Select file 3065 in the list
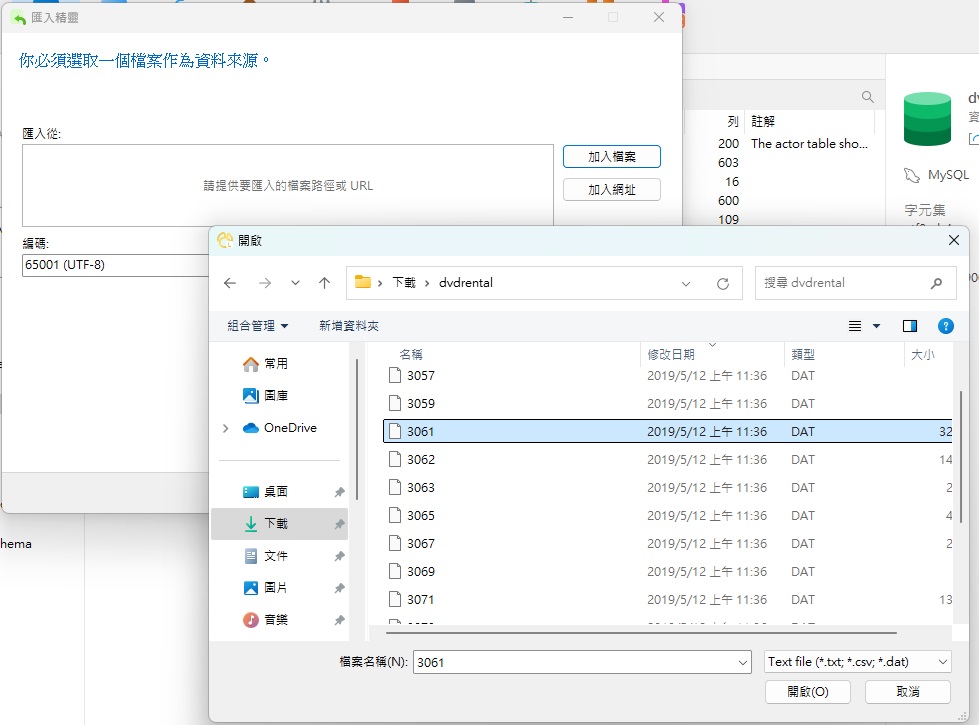979x725 pixels. [422, 515]
